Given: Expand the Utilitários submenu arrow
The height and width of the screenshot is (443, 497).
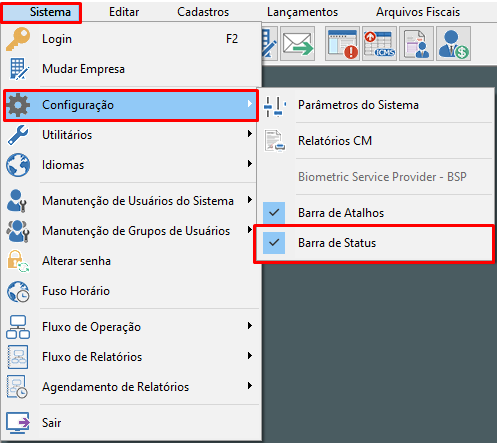Looking at the screenshot, I should pos(250,134).
